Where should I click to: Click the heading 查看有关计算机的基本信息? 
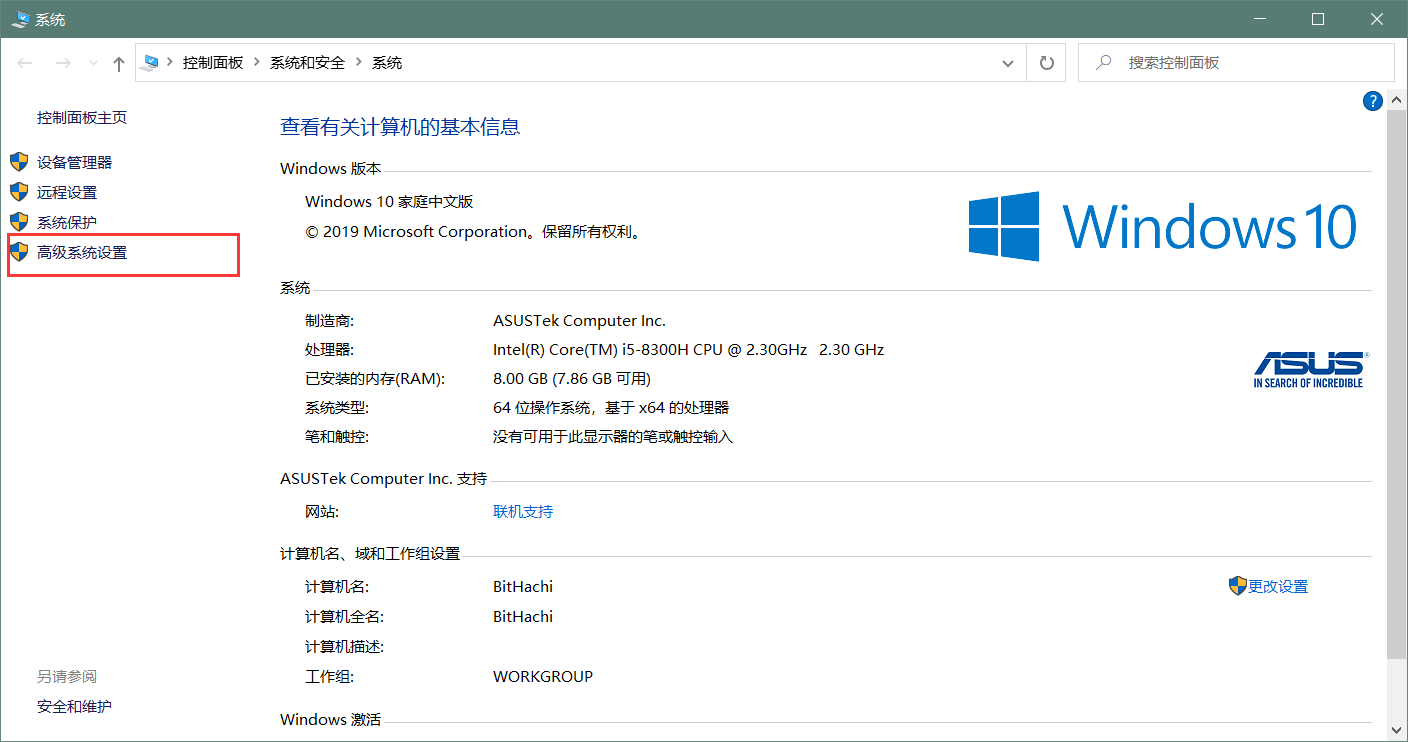point(400,127)
